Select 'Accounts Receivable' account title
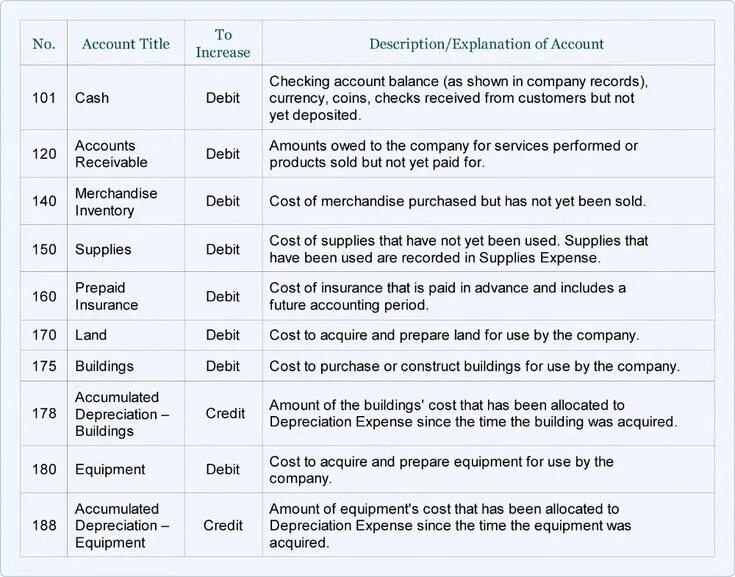 click(111, 154)
